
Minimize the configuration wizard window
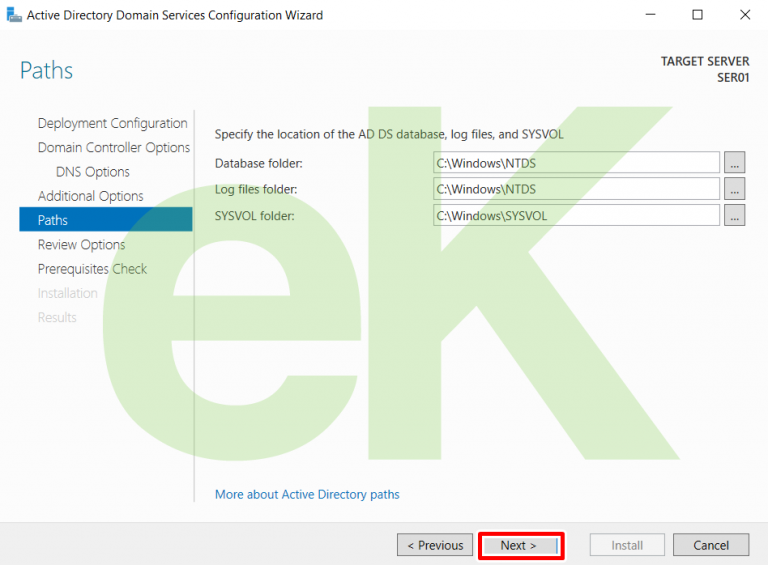pyautogui.click(x=650, y=15)
